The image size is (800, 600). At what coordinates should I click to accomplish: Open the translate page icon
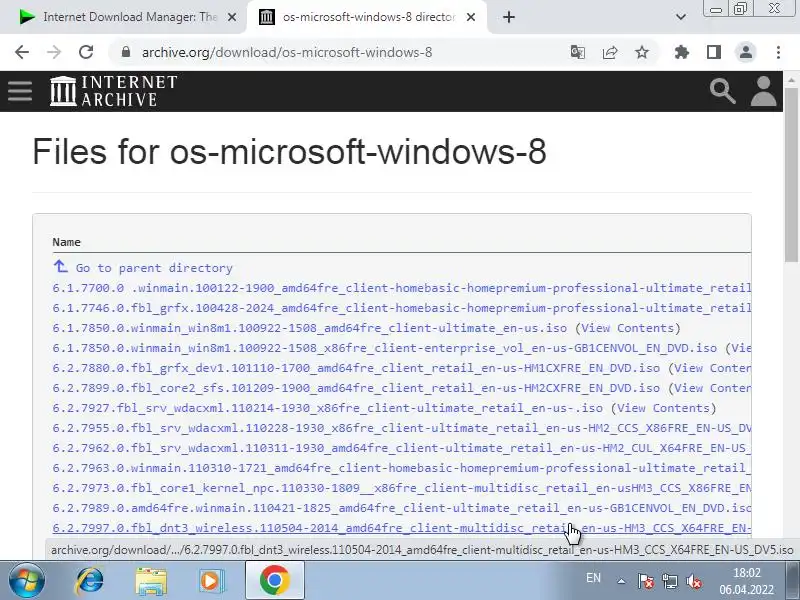(578, 52)
